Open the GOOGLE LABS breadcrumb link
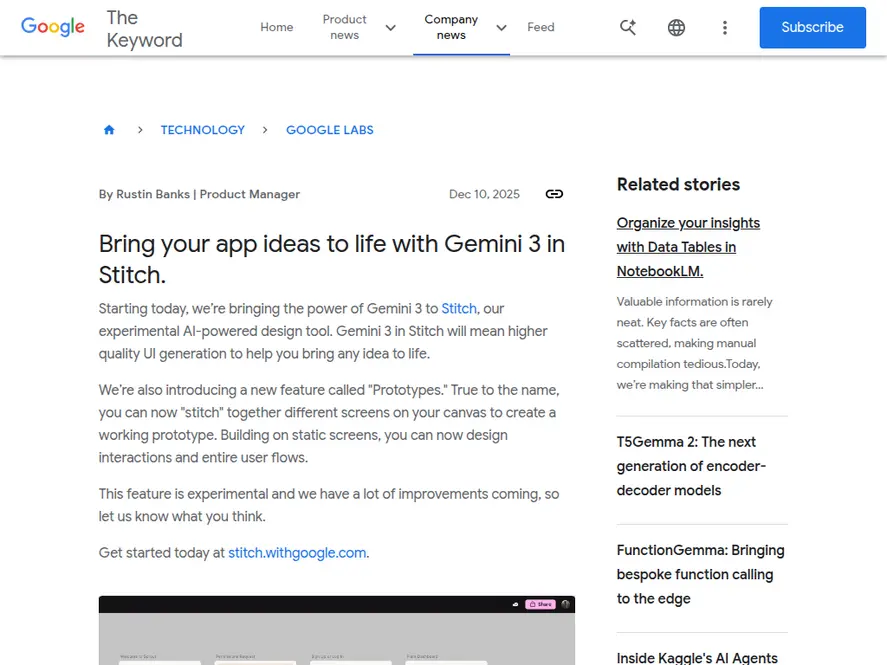Screen dimensions: 887x665 pos(330,129)
